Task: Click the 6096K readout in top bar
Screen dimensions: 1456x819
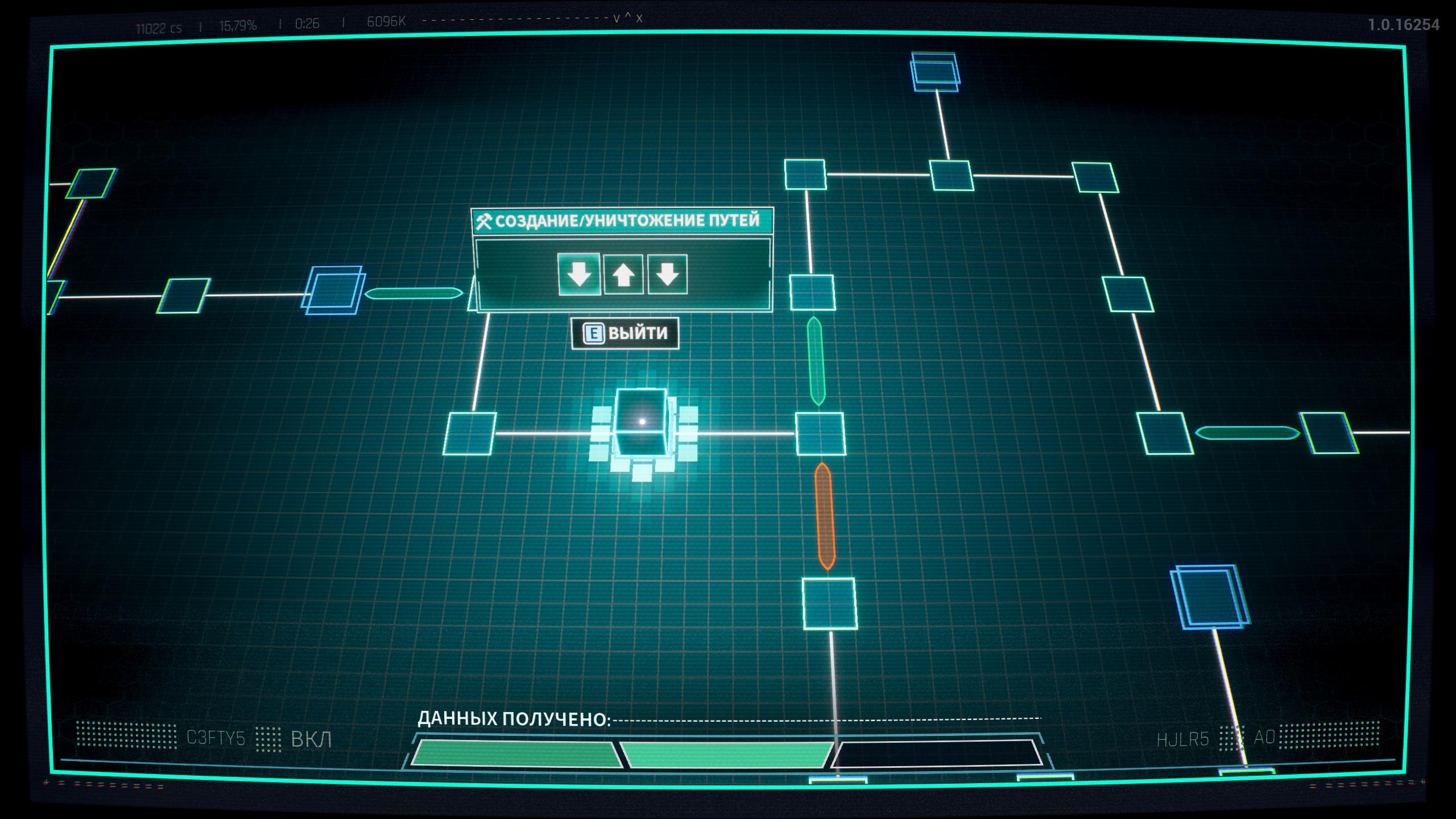Action: click(386, 22)
